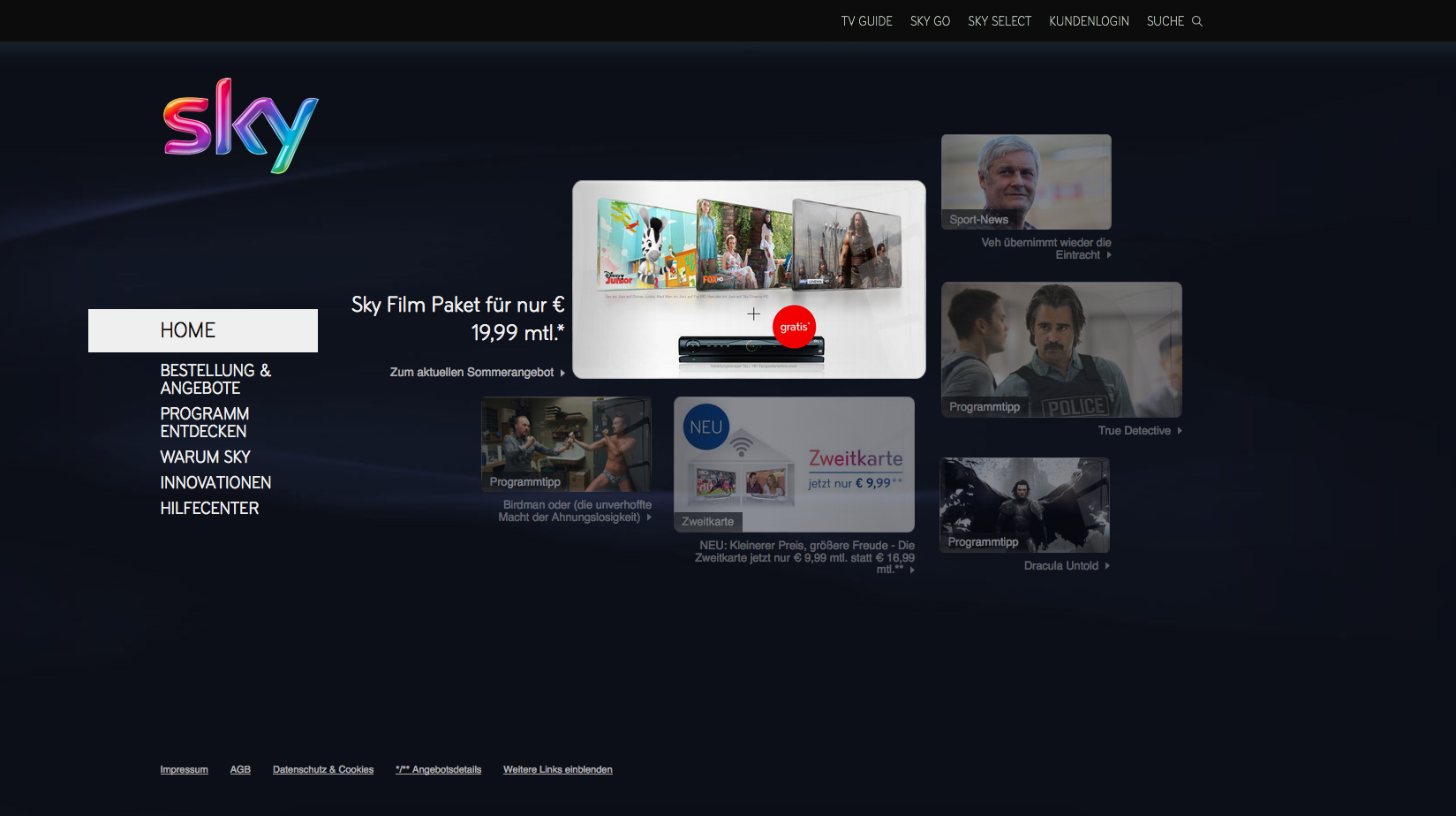Click the True Detective Programmtipp thumbnail
1456x816 pixels.
click(1061, 350)
